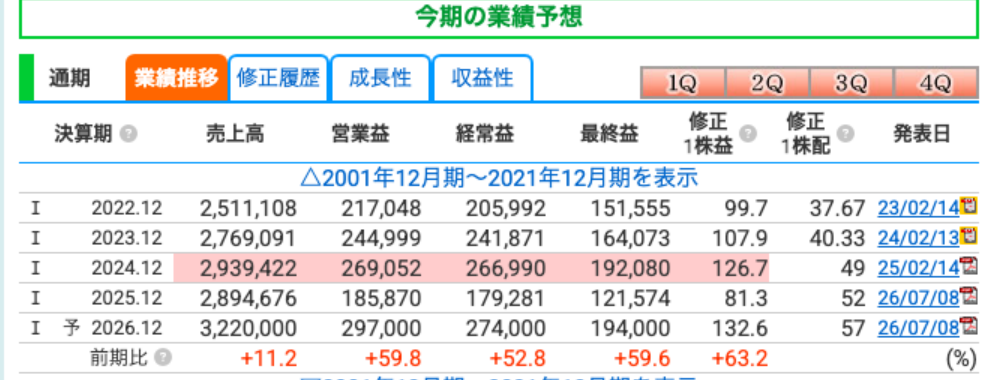Screen dimensions: 988x380
Task: Open the 収益性 tab
Action: pos(483,78)
